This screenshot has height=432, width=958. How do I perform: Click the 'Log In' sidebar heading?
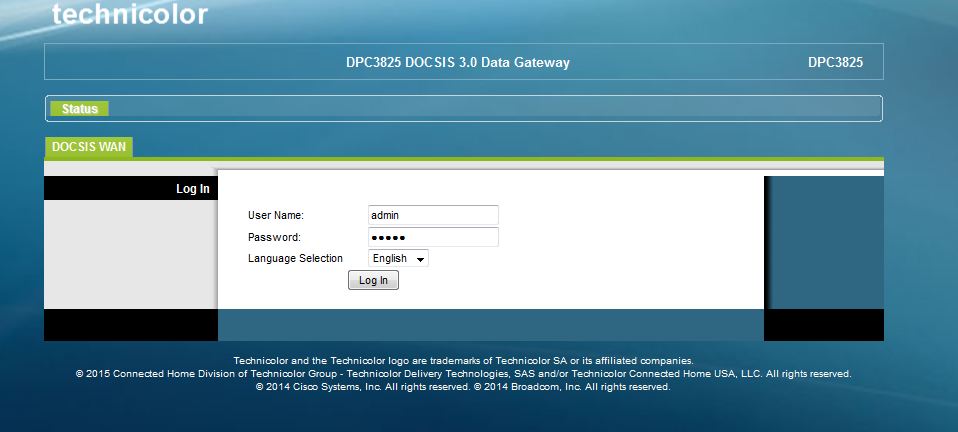tap(192, 189)
